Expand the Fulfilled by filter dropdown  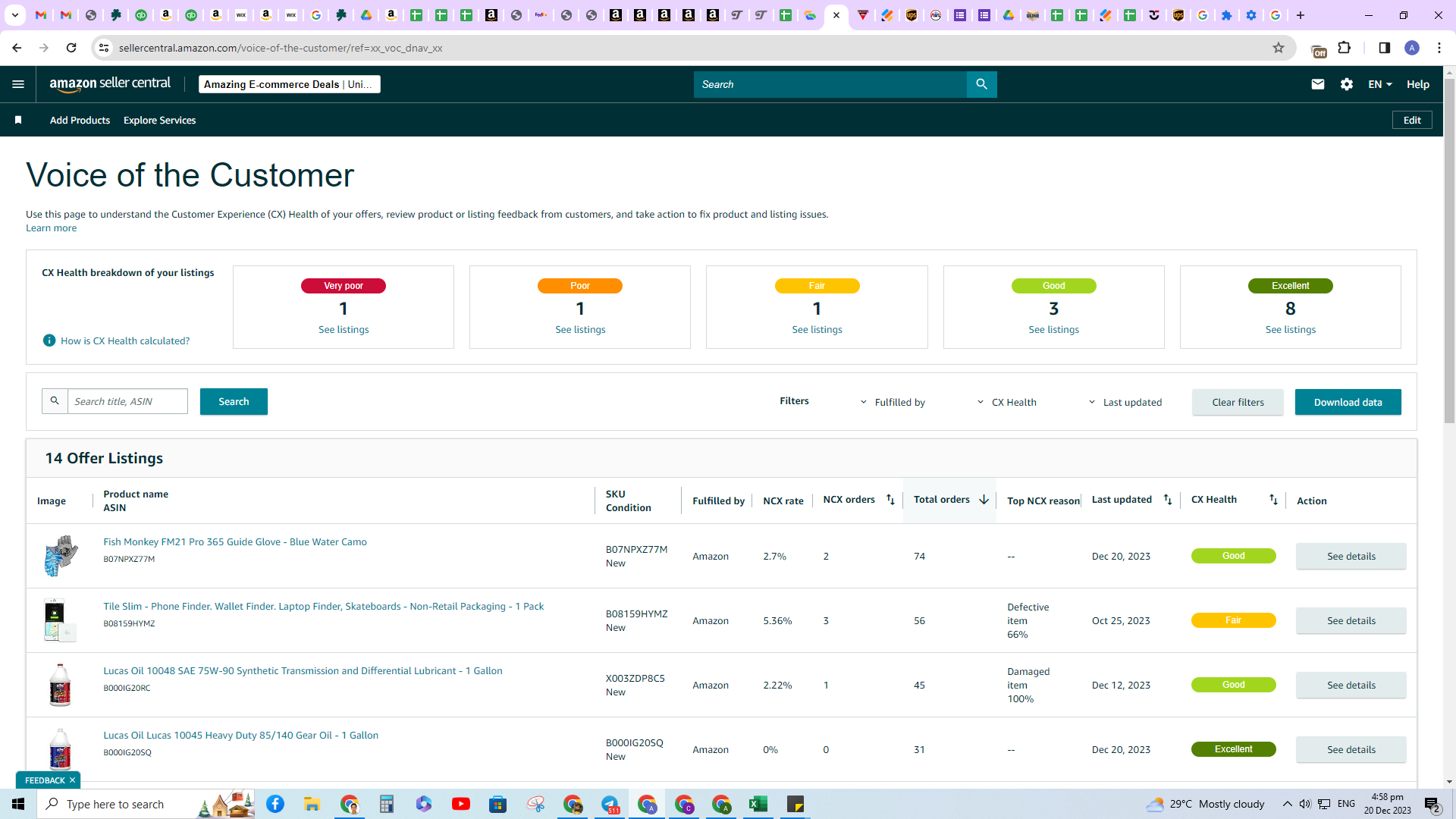[x=893, y=402]
